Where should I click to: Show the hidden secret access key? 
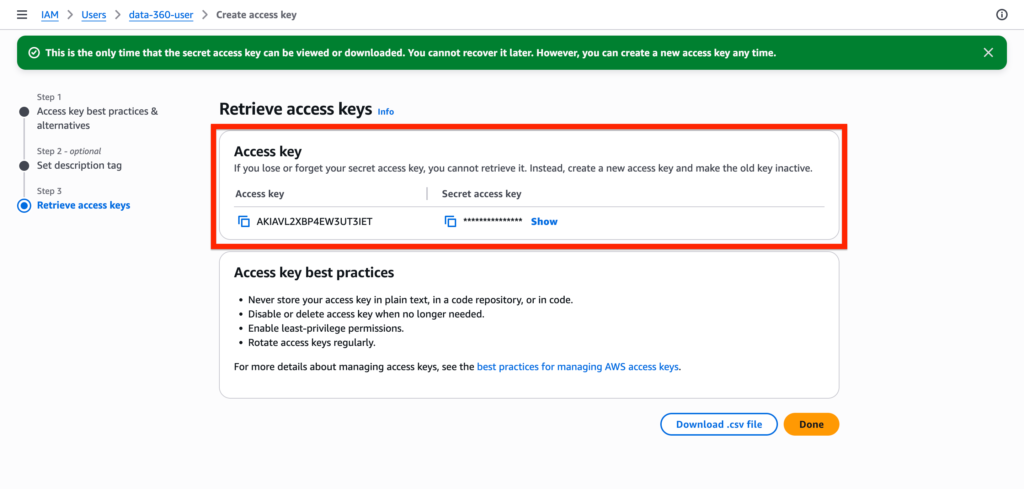point(544,221)
